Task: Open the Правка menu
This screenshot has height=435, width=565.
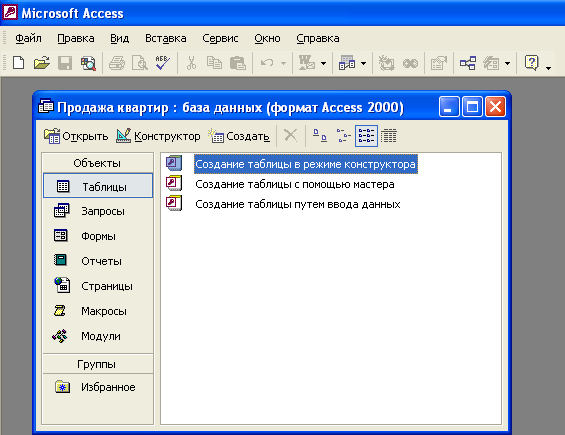Action: [x=76, y=38]
